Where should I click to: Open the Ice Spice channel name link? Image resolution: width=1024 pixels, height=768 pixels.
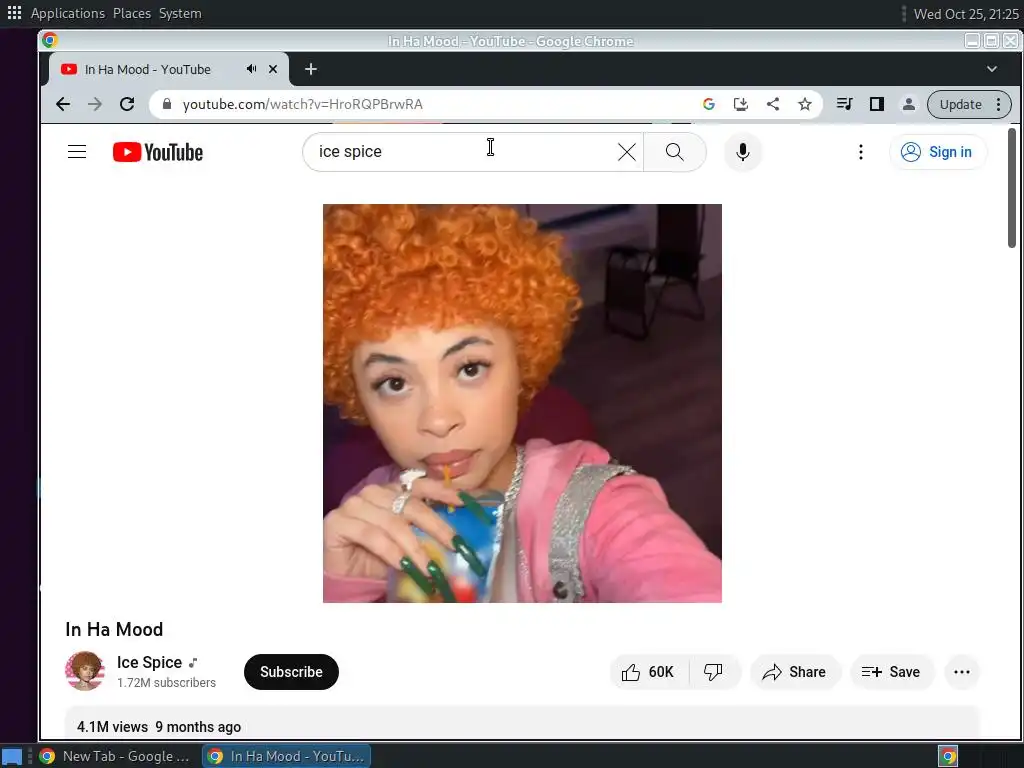click(x=150, y=662)
